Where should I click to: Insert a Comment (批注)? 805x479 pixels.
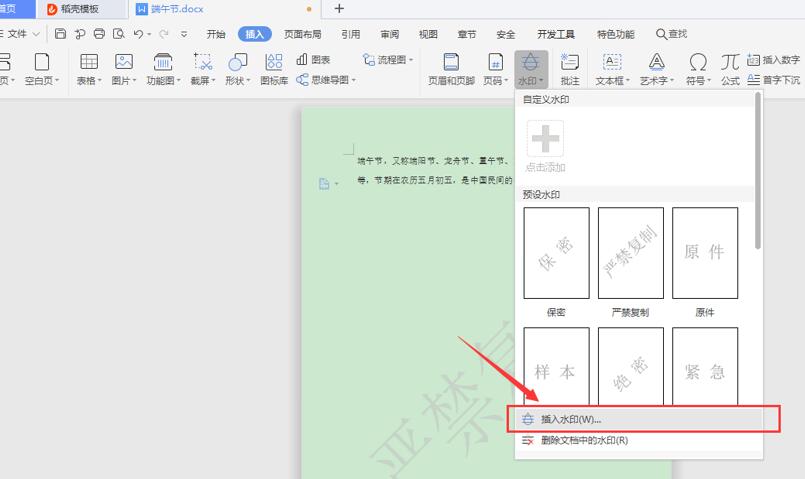(x=570, y=69)
